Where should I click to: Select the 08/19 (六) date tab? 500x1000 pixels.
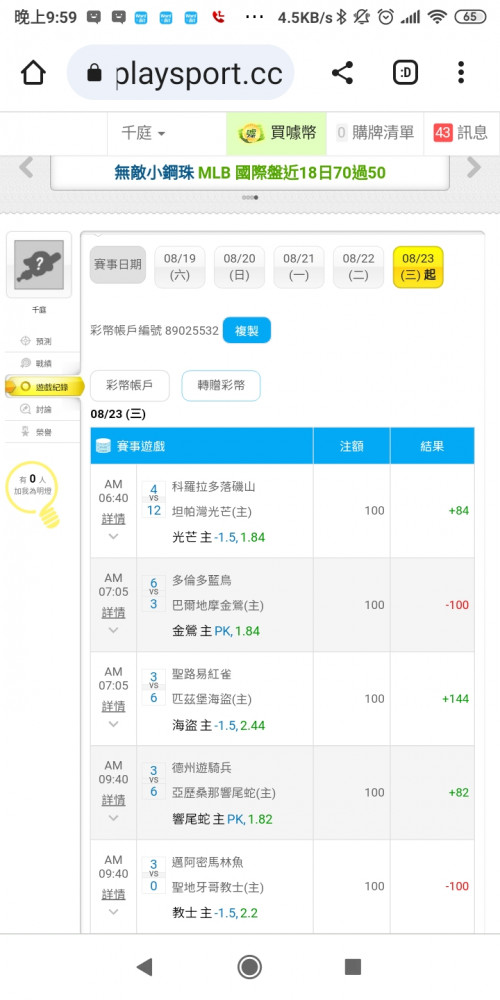pos(180,267)
